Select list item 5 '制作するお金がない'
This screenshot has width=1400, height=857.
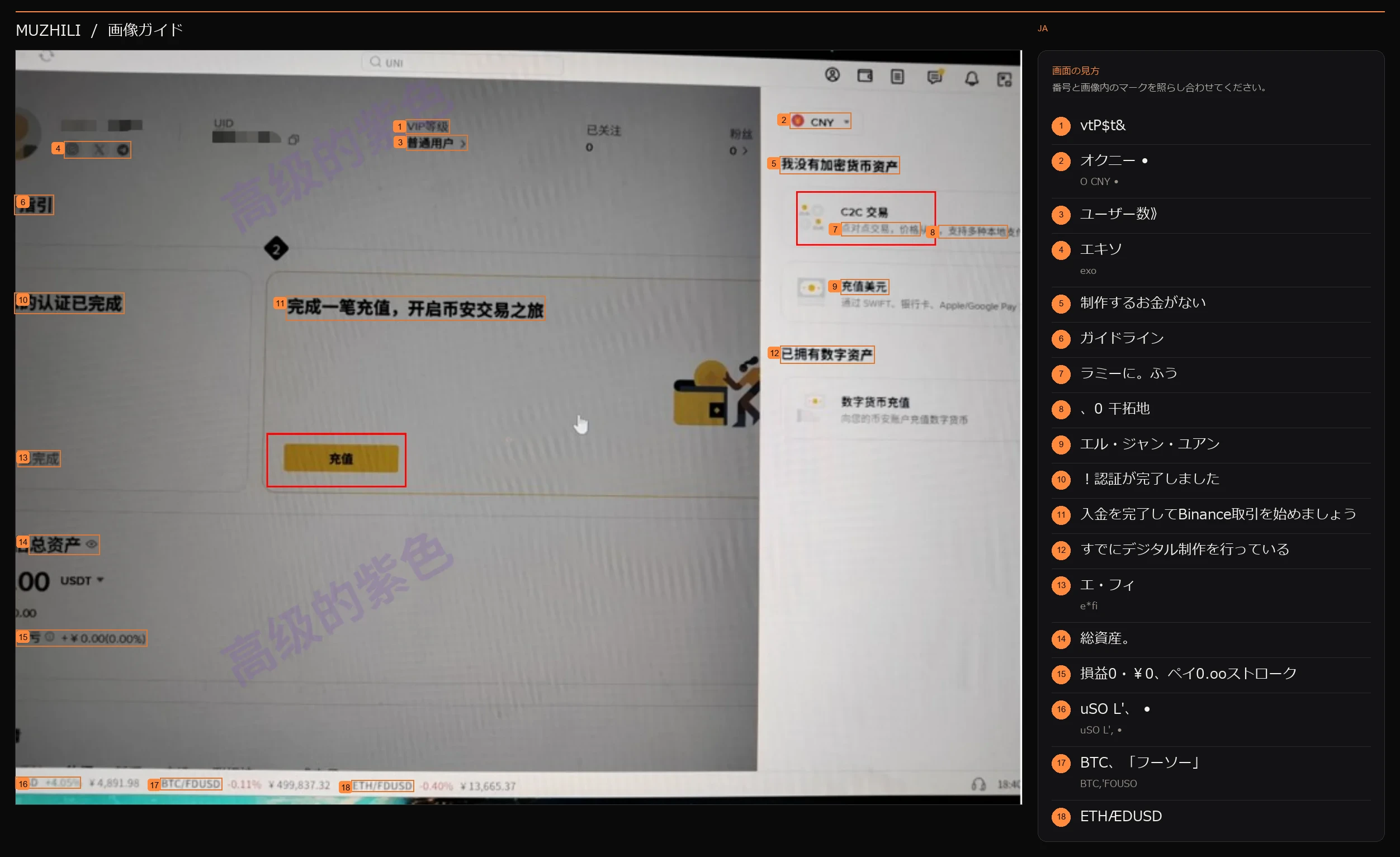click(x=1211, y=303)
